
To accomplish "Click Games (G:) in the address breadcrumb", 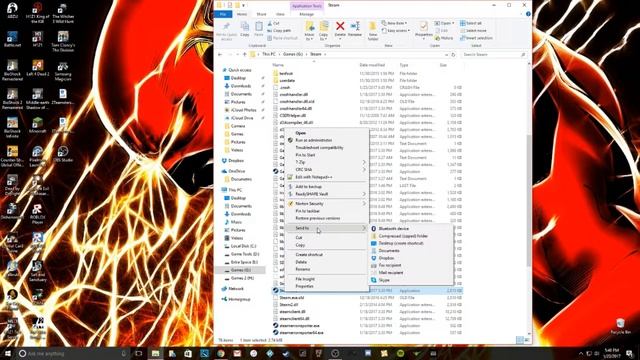I will pyautogui.click(x=293, y=54).
